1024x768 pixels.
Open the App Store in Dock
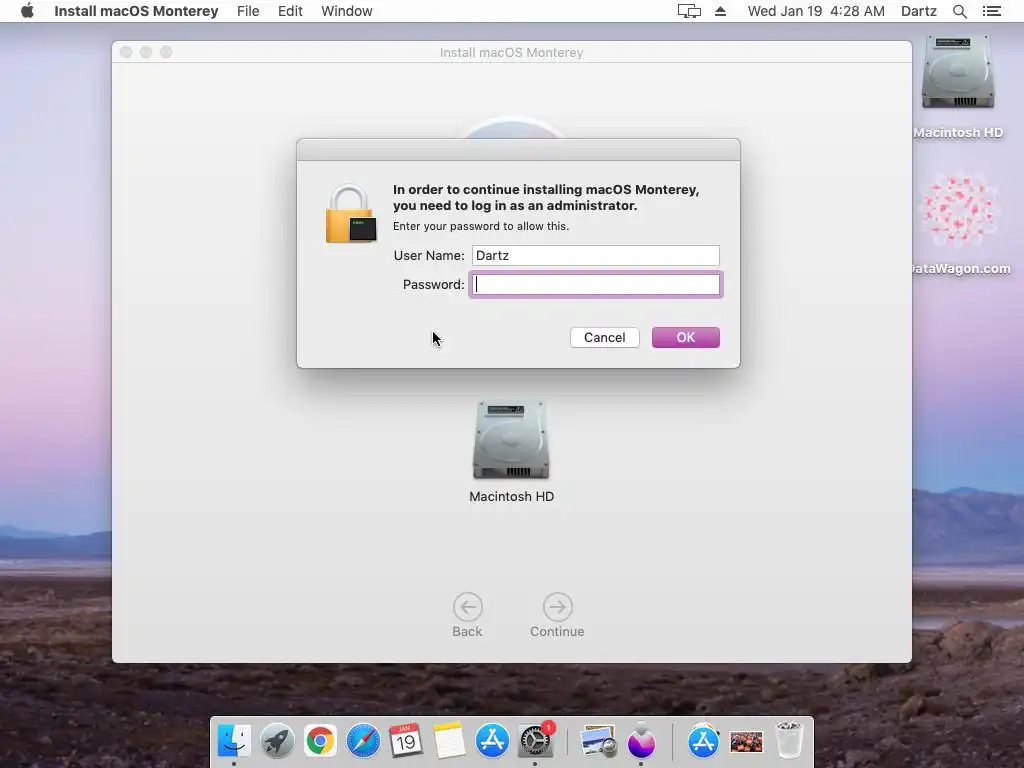coord(492,741)
